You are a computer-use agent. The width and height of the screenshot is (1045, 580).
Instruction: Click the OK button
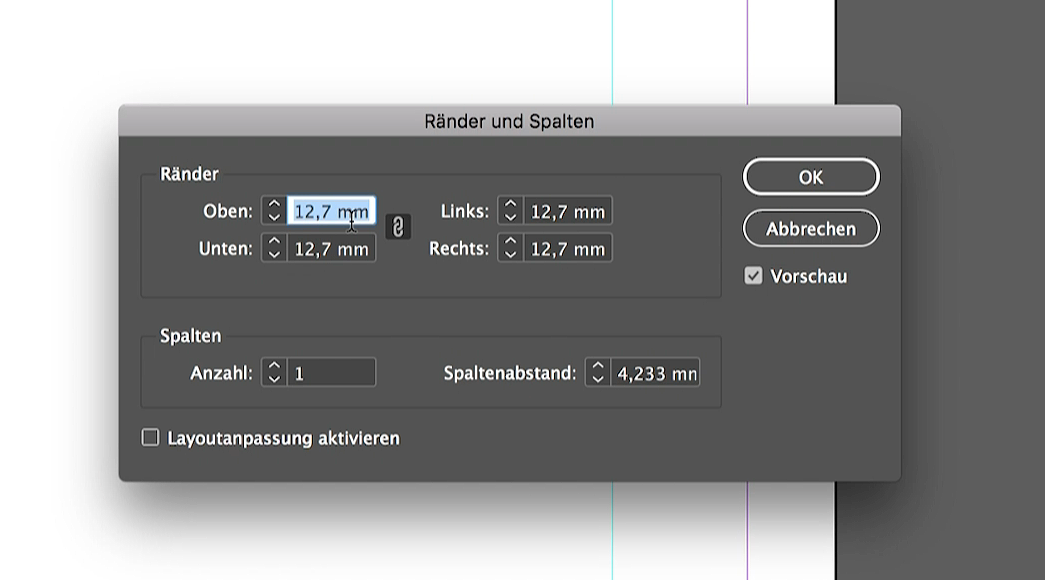point(811,177)
